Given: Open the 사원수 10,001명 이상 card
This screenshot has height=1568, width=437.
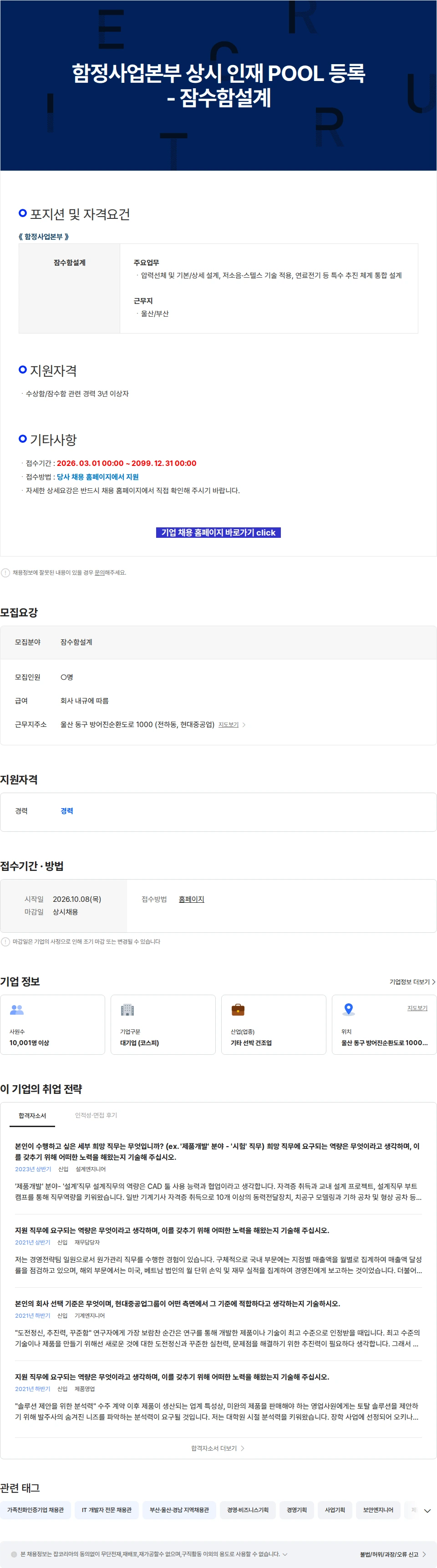Looking at the screenshot, I should point(52,1024).
